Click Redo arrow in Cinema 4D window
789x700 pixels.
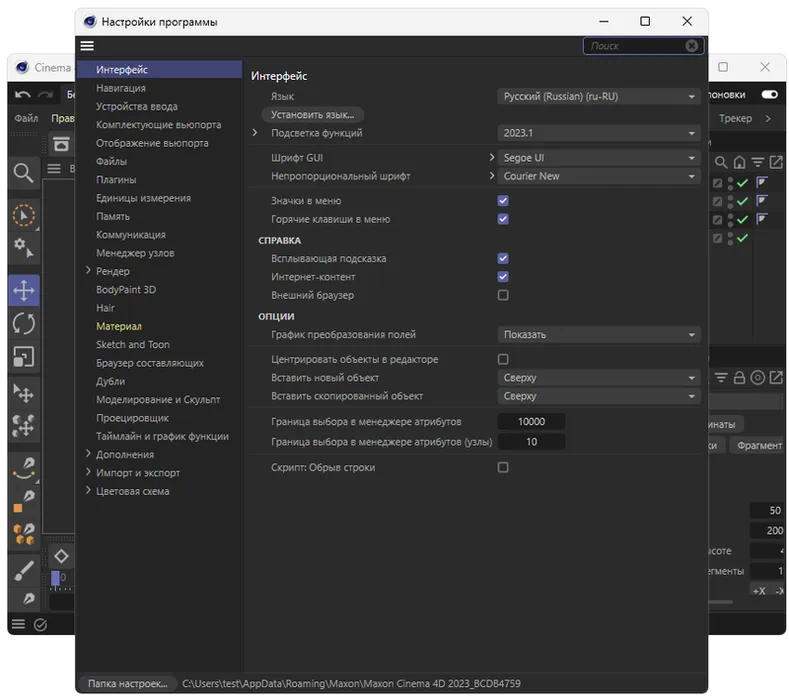(45, 95)
